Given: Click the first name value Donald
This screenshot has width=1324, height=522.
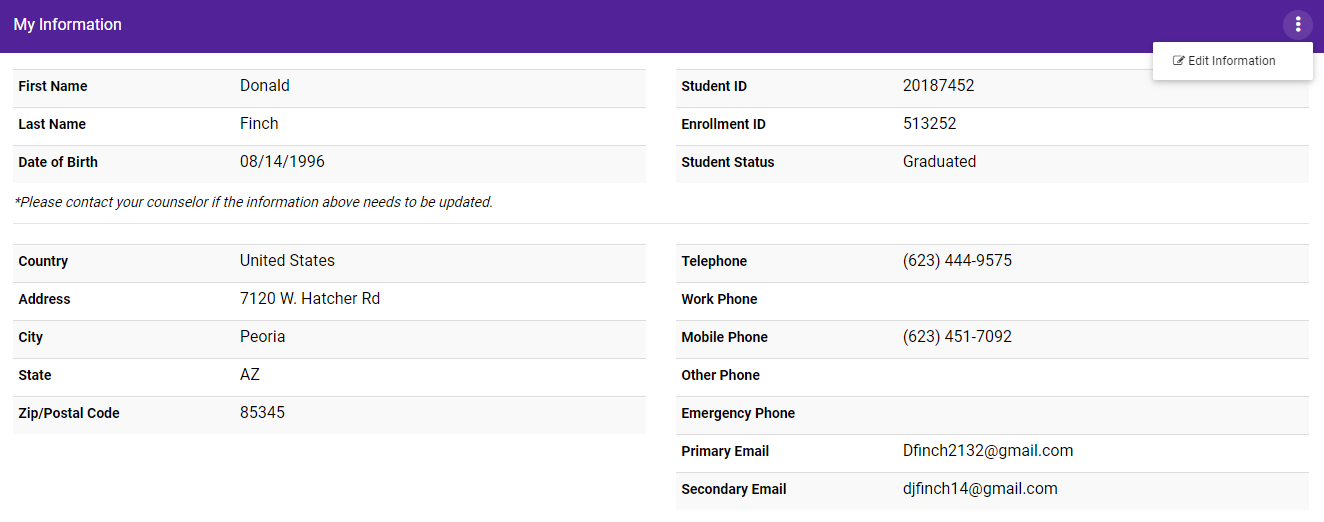Looking at the screenshot, I should point(265,86).
